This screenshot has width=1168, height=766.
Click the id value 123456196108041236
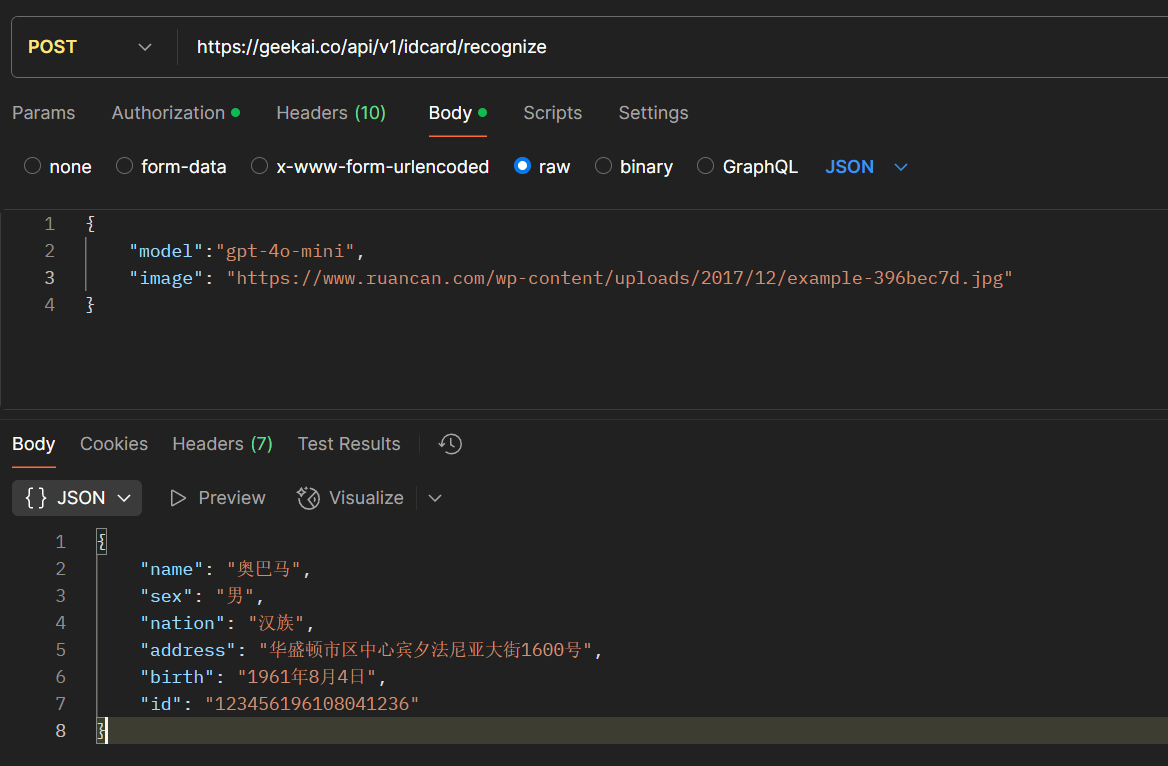point(312,703)
